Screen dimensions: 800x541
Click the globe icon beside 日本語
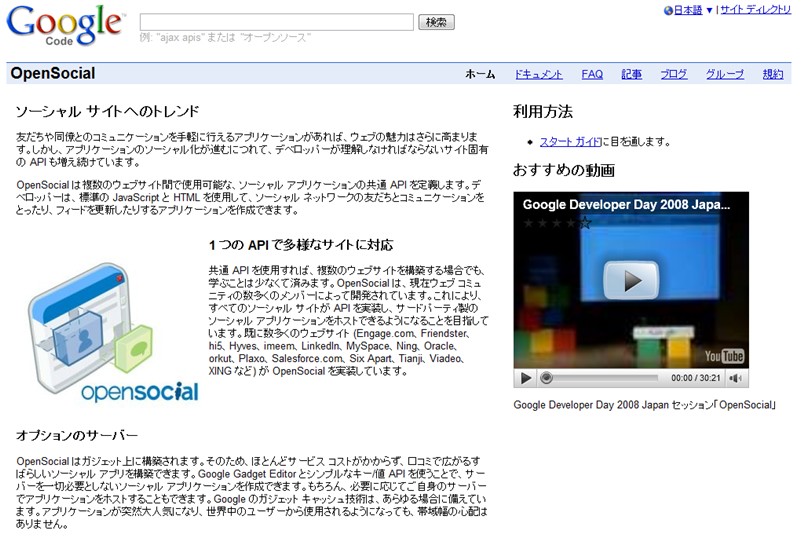668,10
